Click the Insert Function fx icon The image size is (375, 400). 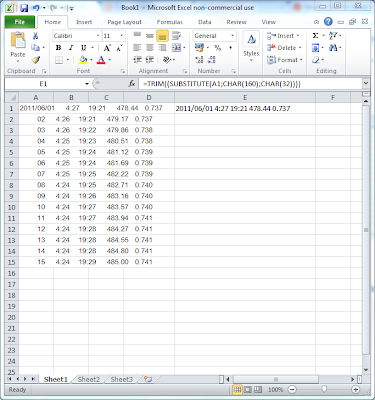132,84
